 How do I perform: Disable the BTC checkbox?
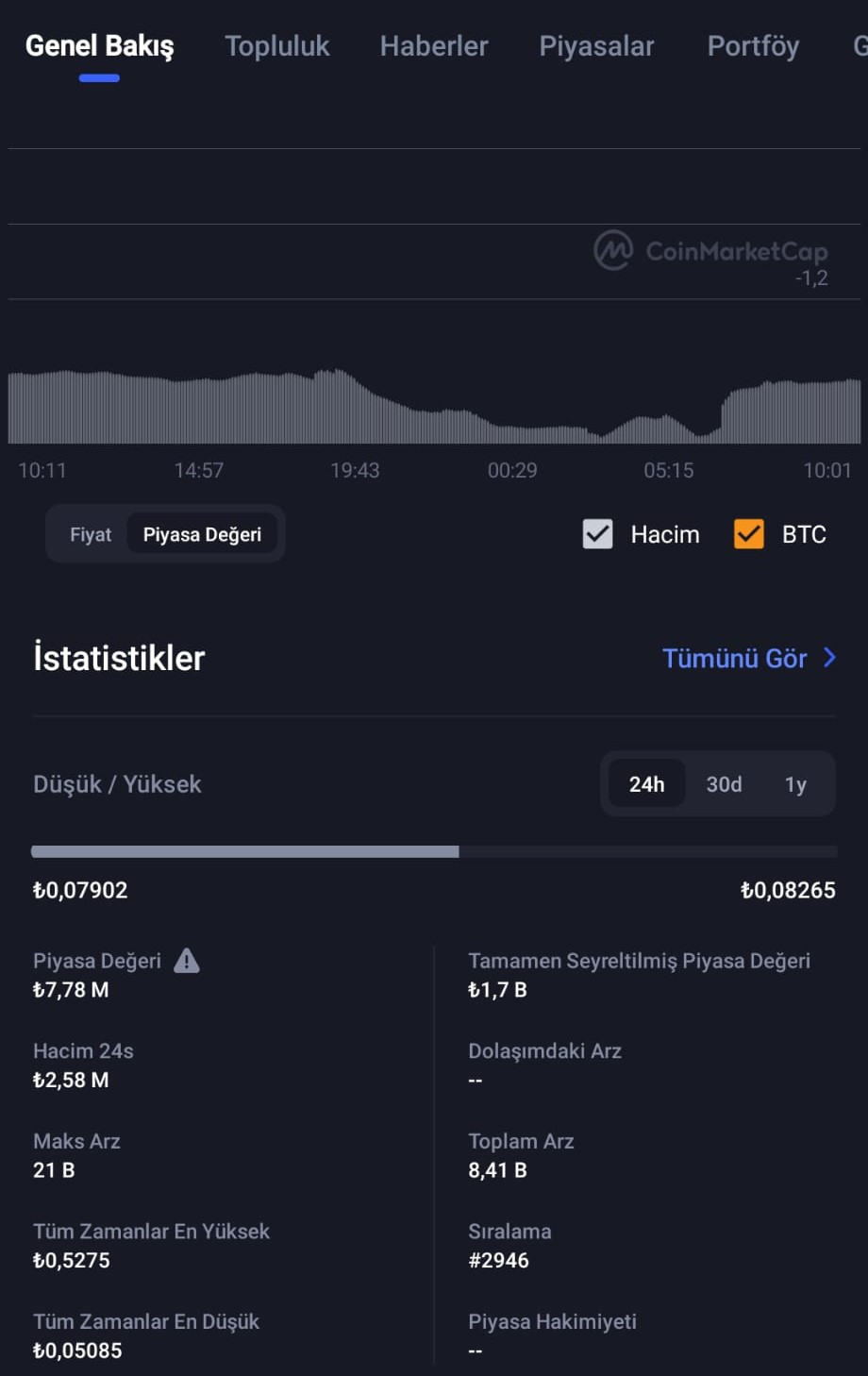pos(749,534)
